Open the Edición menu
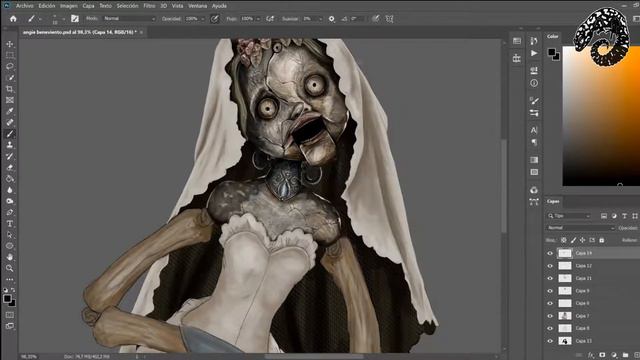The width and height of the screenshot is (640, 360). click(47, 6)
